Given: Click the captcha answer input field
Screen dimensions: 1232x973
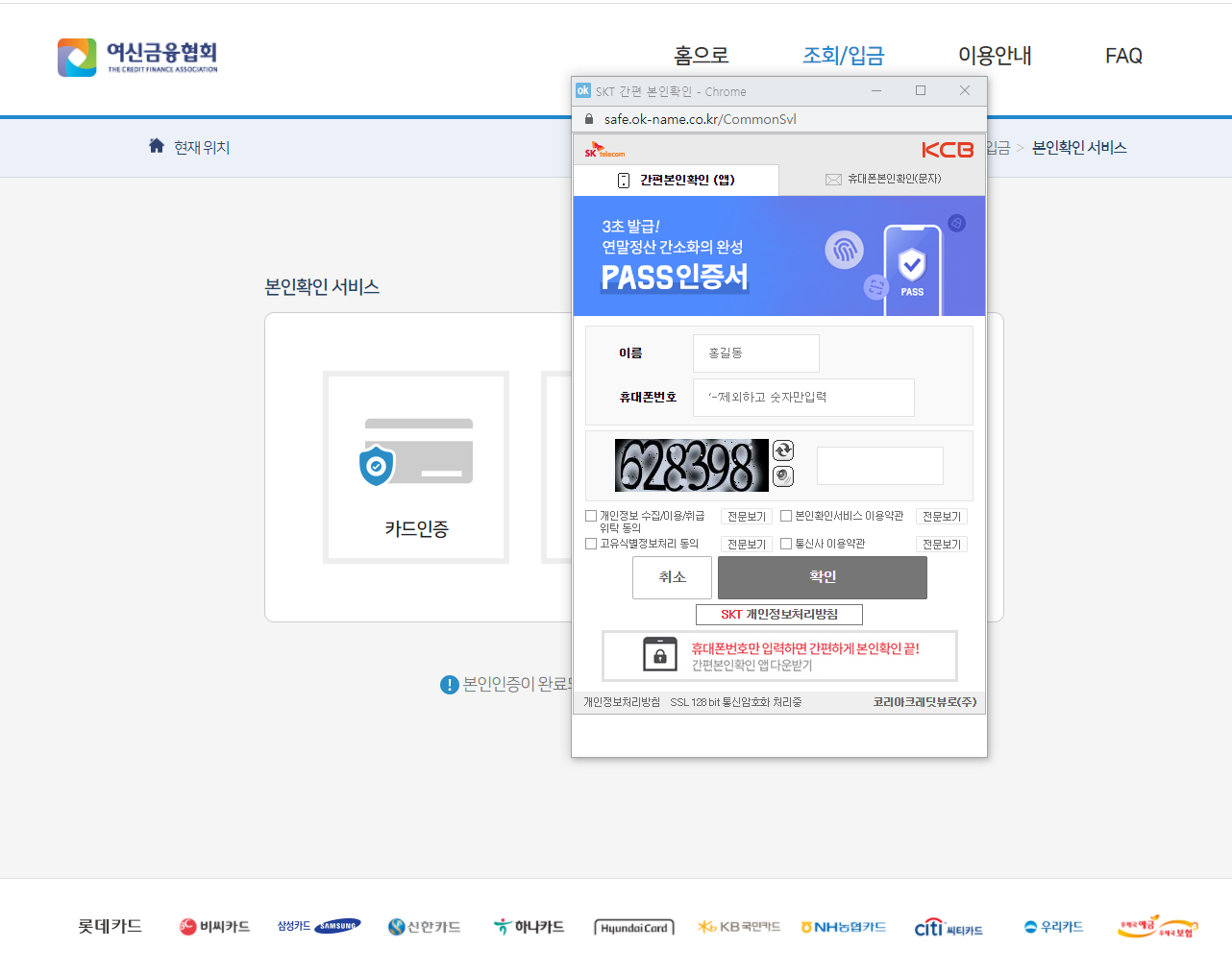Looking at the screenshot, I should pos(880,466).
